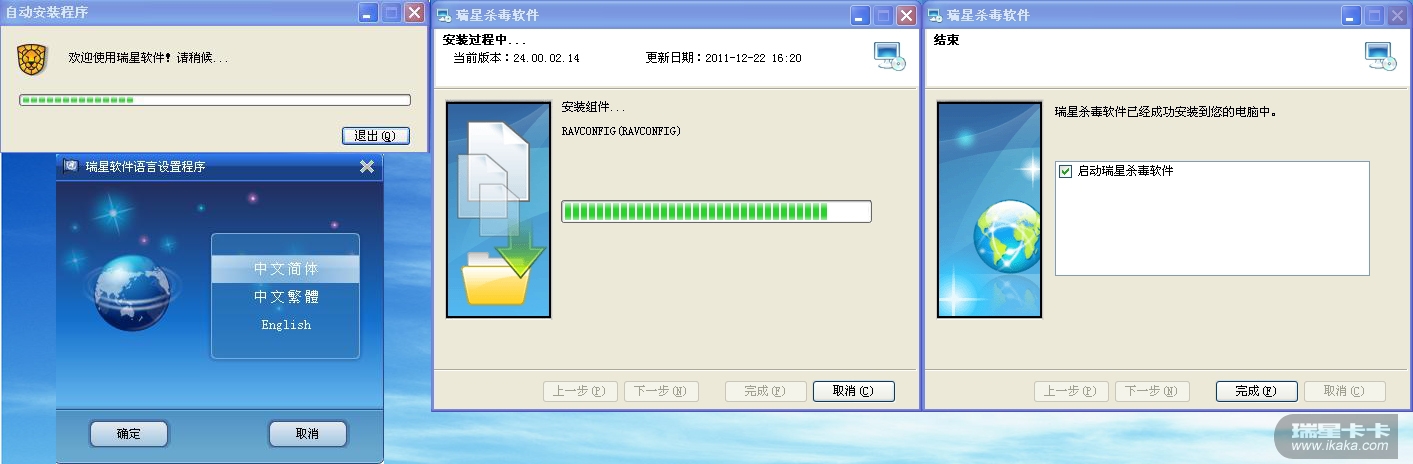Click the computer disc icon in installing window header
The image size is (1413, 464).
(x=889, y=56)
